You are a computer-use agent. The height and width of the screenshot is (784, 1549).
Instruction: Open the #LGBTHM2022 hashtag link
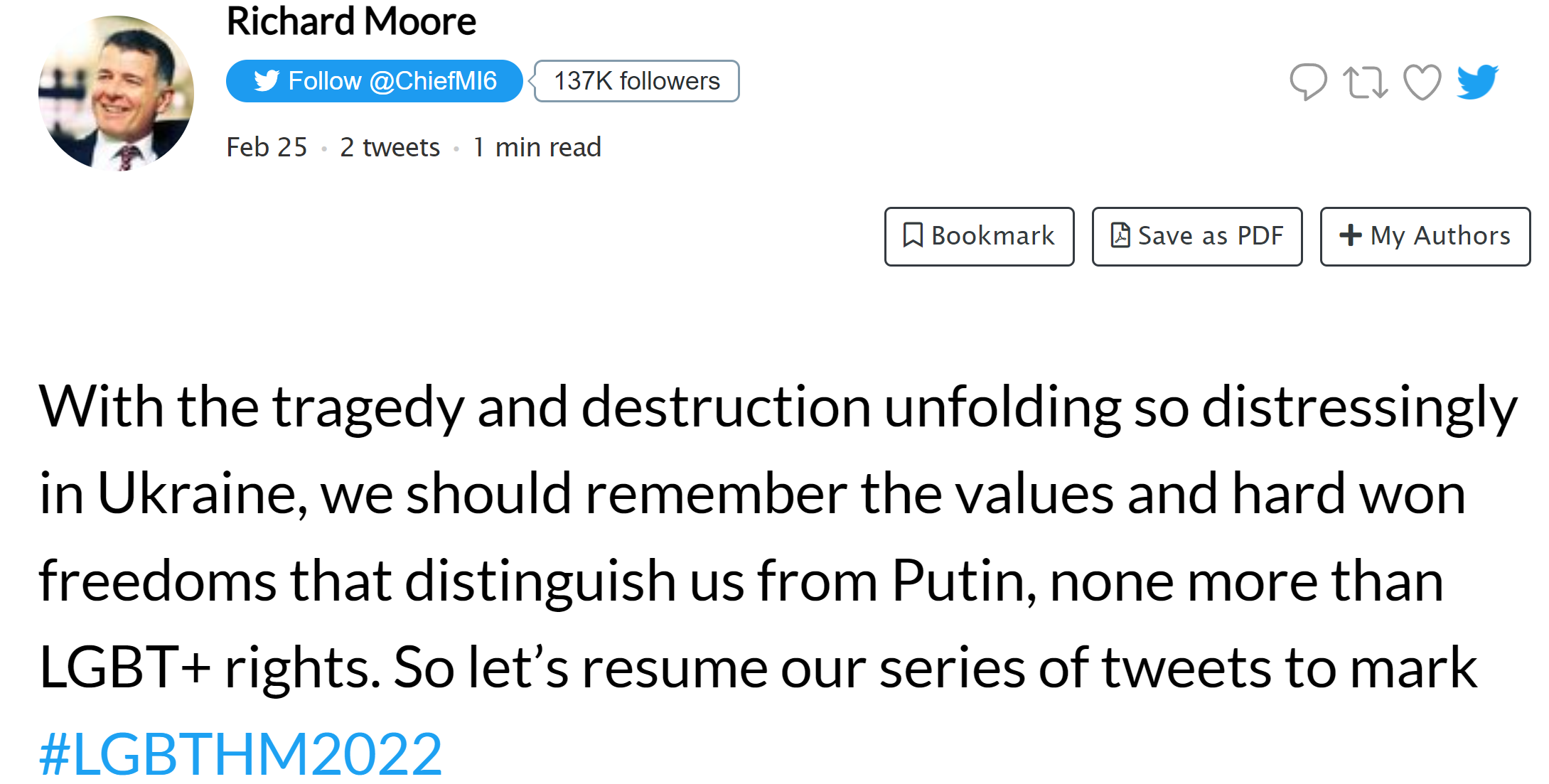coord(240,753)
